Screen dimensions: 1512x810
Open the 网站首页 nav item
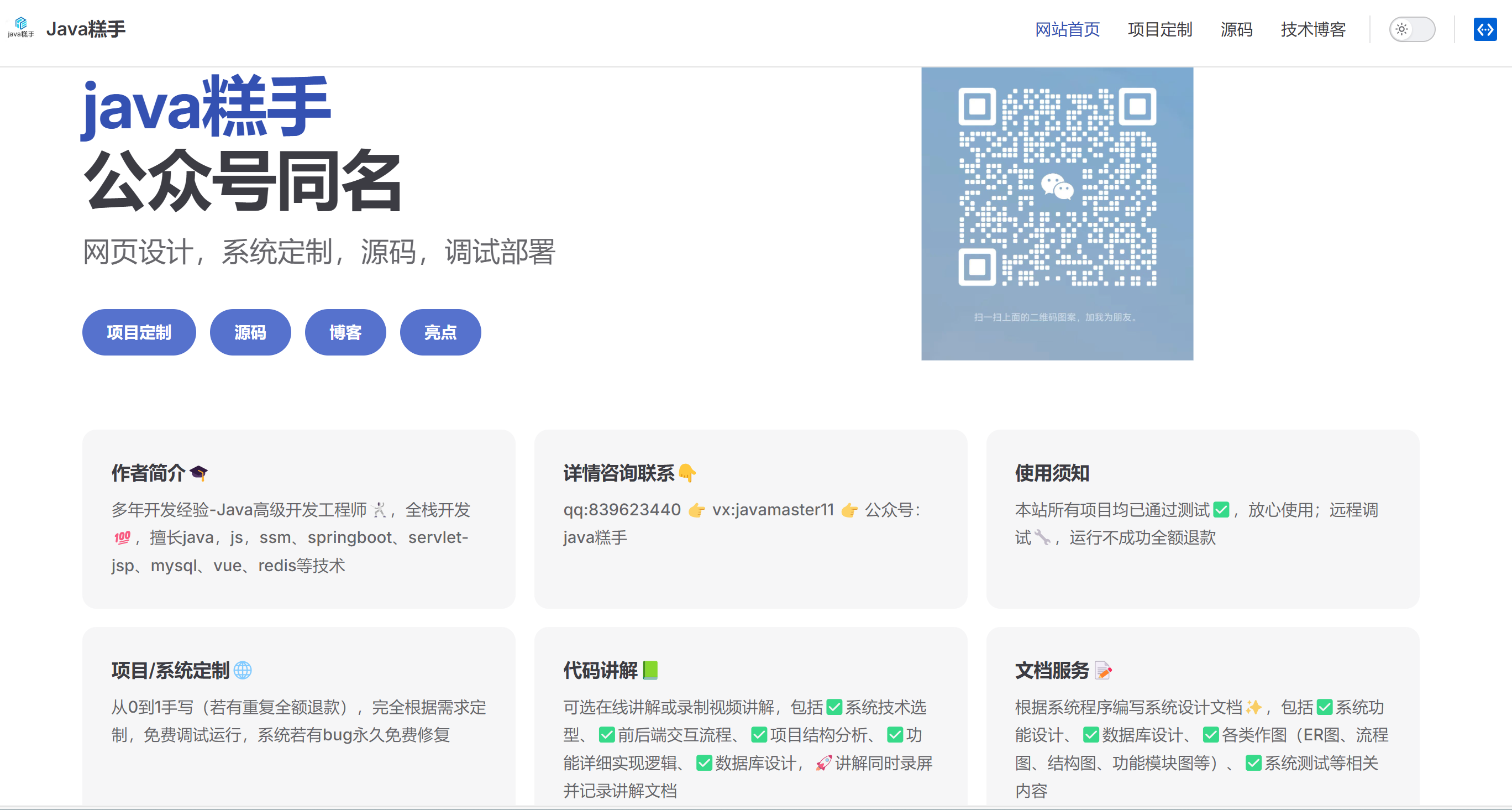point(1067,29)
